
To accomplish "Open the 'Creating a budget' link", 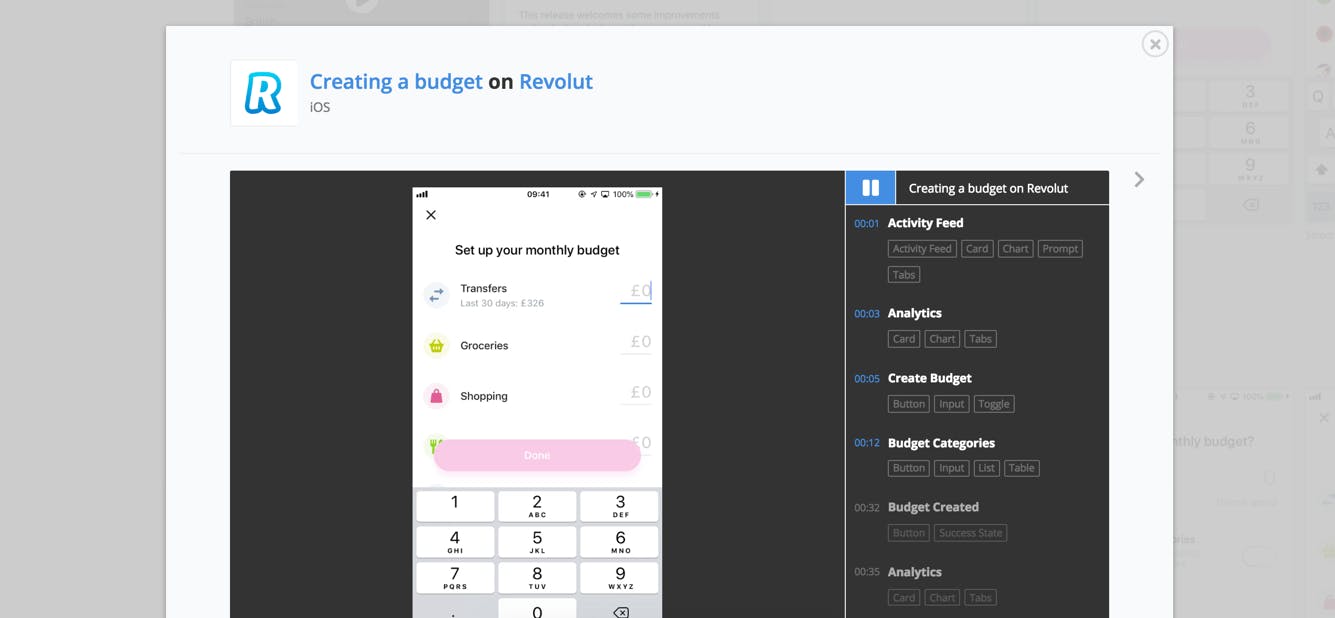I will coord(396,81).
